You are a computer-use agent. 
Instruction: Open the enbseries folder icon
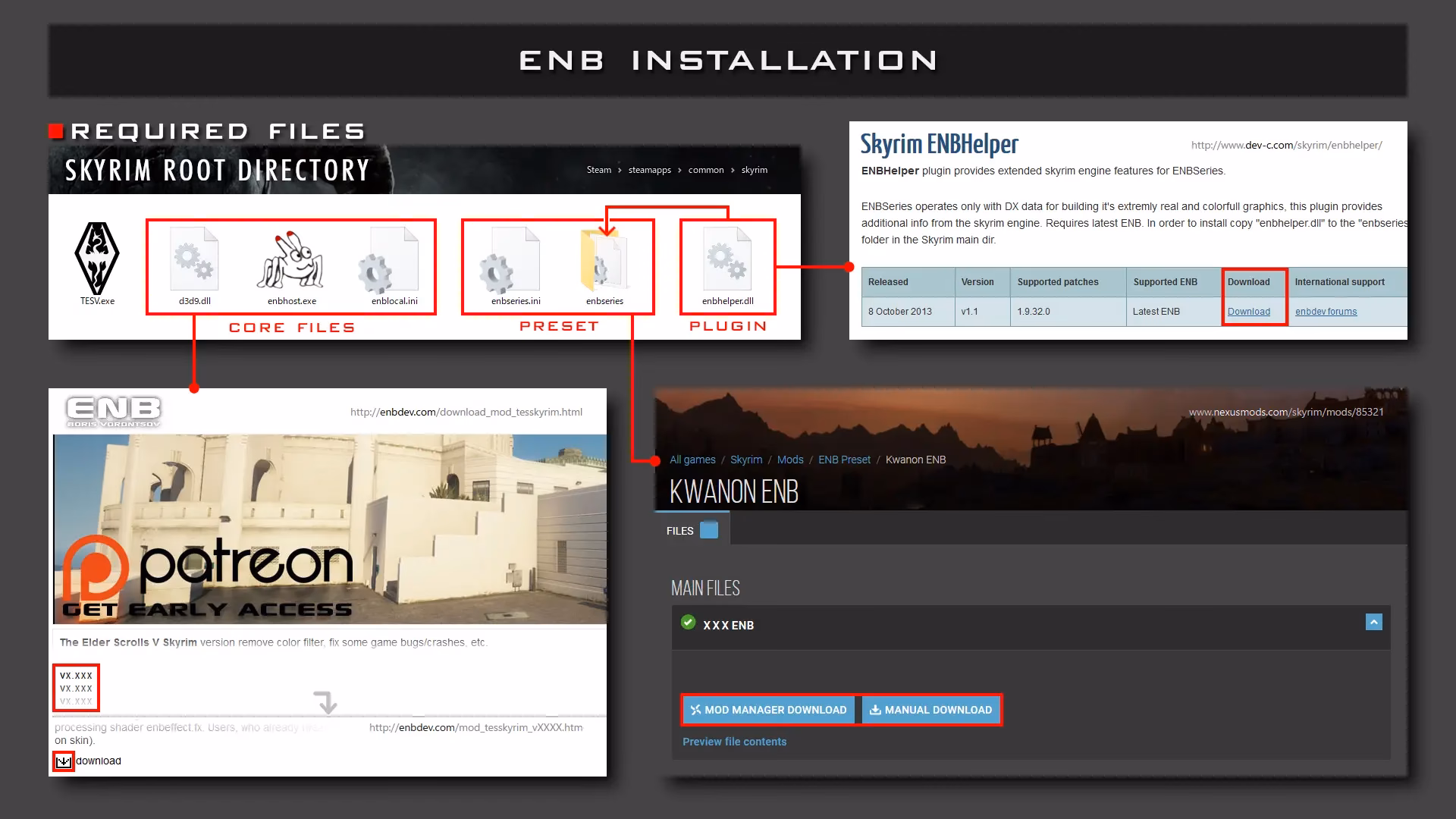coord(604,260)
